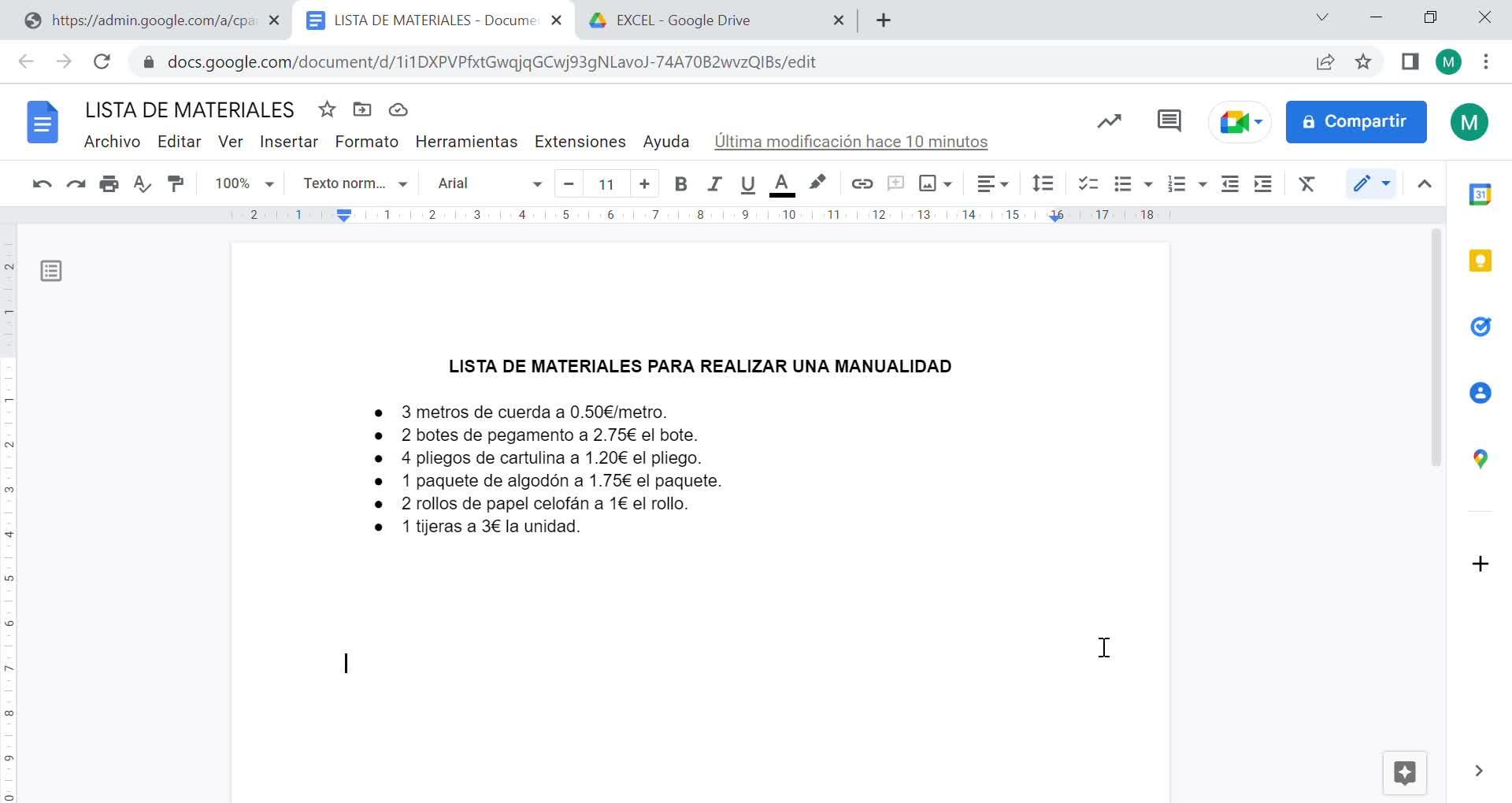The width and height of the screenshot is (1512, 803).
Task: Toggle underline formatting
Action: tap(747, 183)
